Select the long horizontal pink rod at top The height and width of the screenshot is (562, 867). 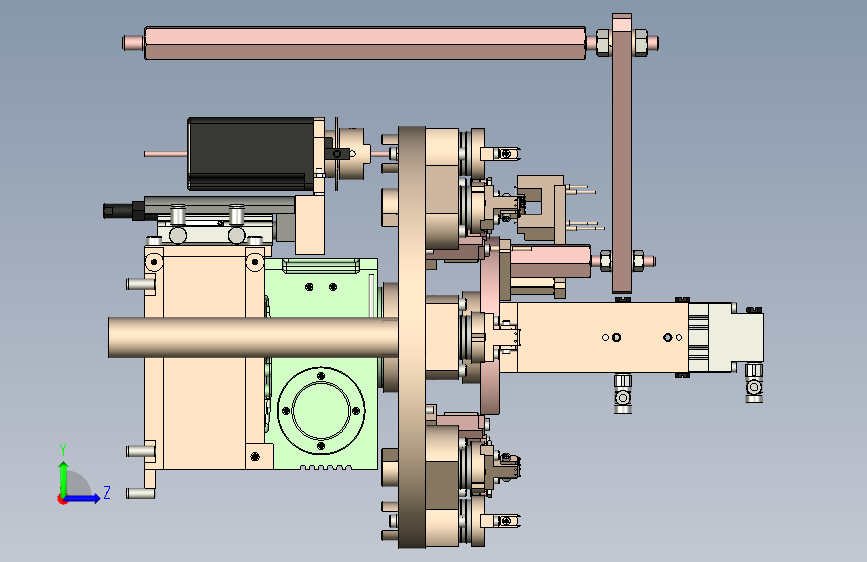click(x=365, y=43)
